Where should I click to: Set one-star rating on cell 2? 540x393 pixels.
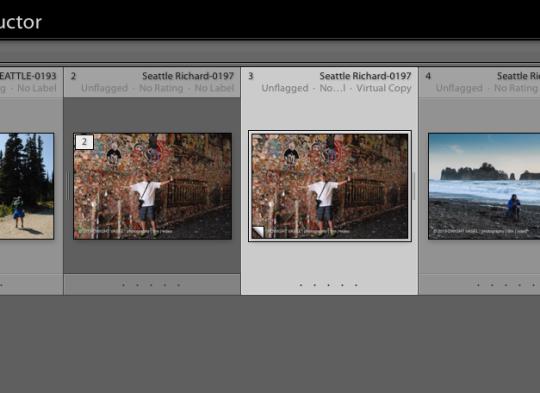(124, 285)
